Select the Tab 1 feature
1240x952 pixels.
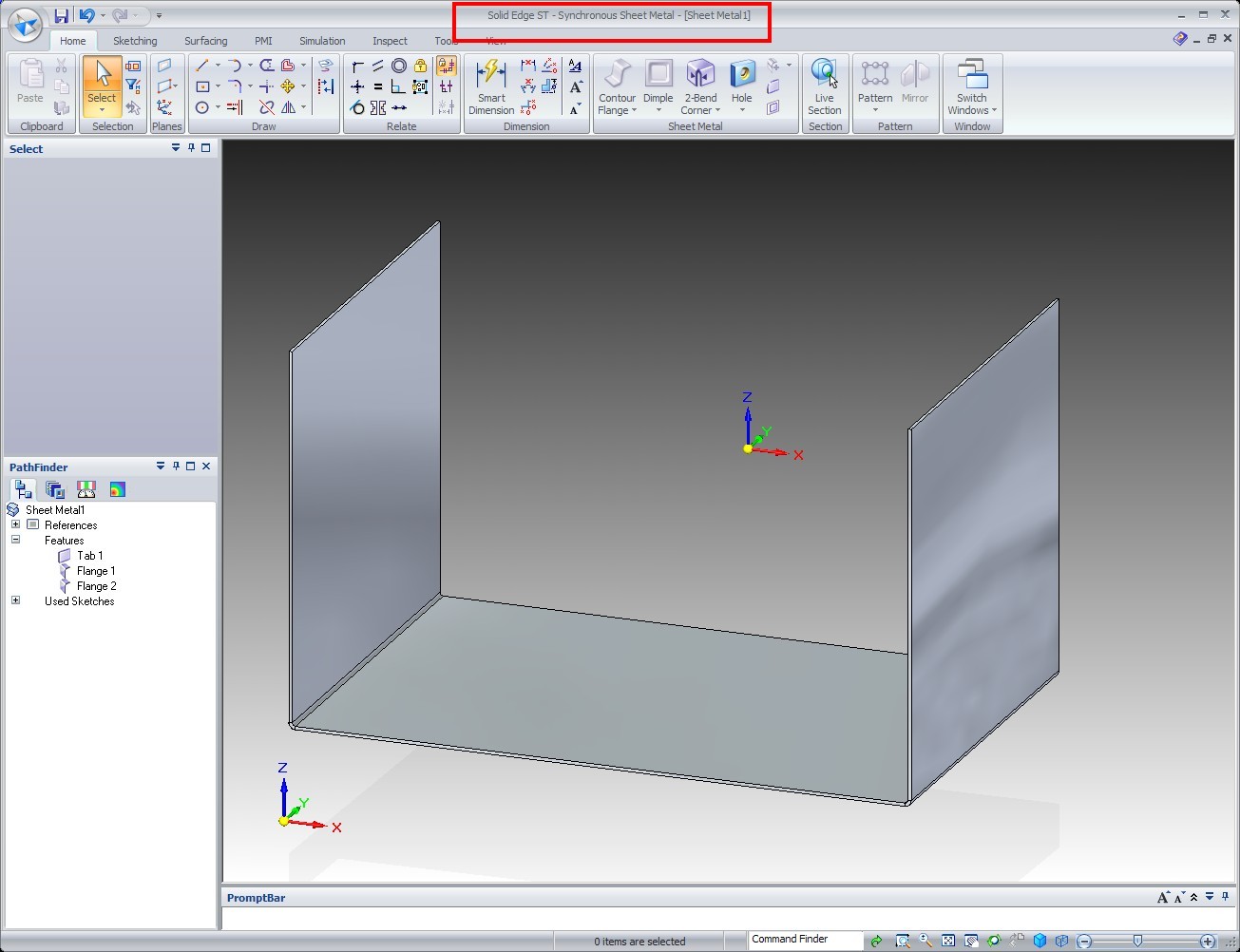point(90,556)
